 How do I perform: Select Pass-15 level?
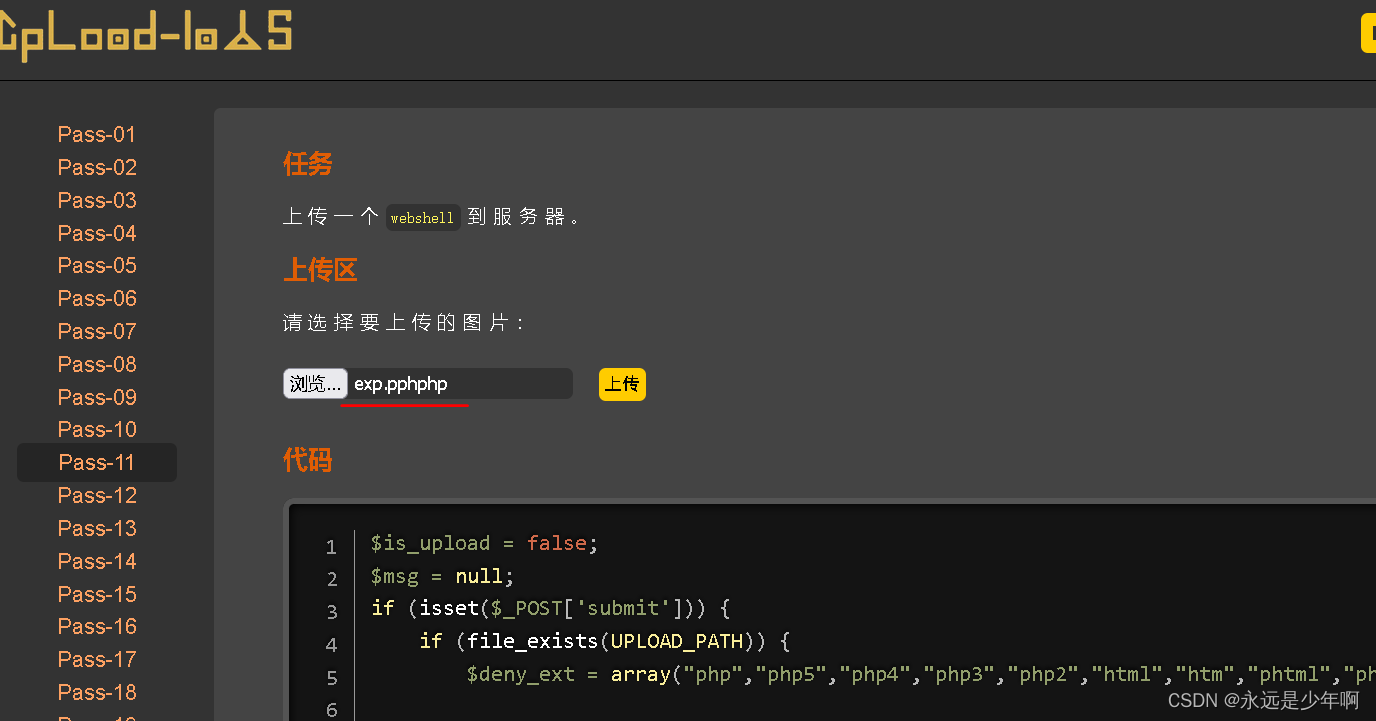(x=97, y=594)
